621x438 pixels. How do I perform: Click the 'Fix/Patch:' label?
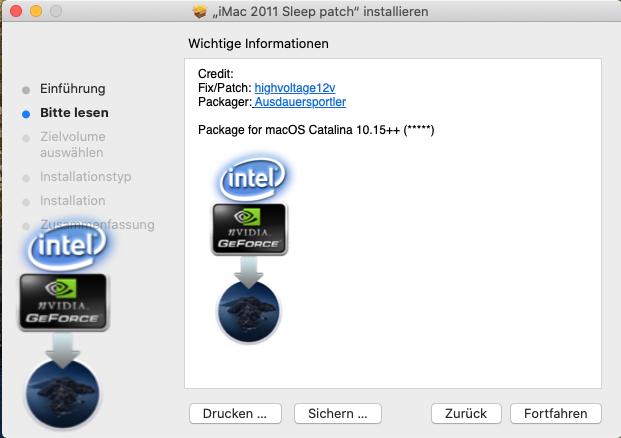point(225,88)
